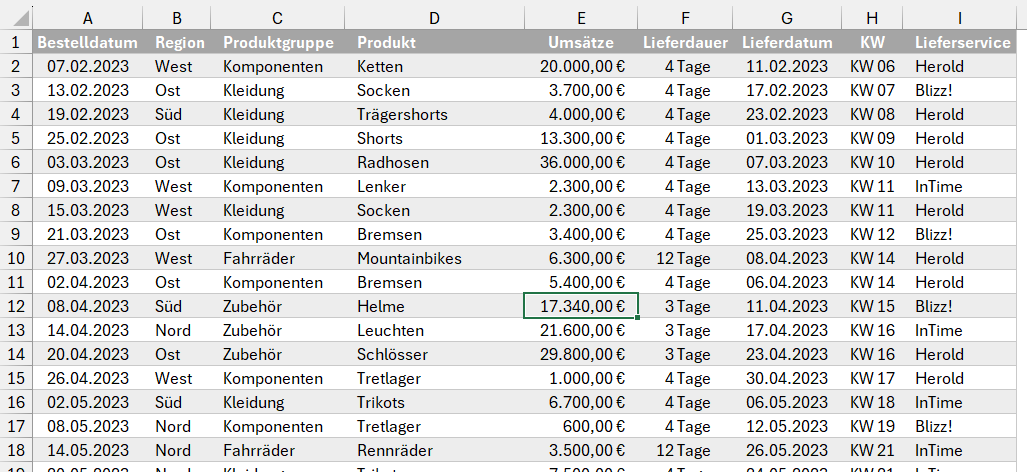Select the Rennräder product cell
The image size is (1027, 472).
tap(435, 450)
